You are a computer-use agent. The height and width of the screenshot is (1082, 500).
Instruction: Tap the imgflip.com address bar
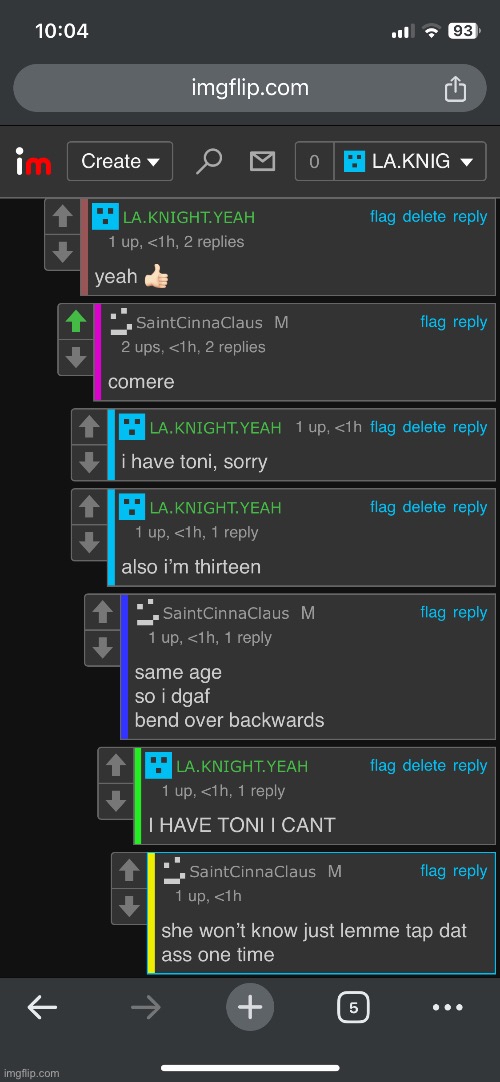[x=250, y=88]
